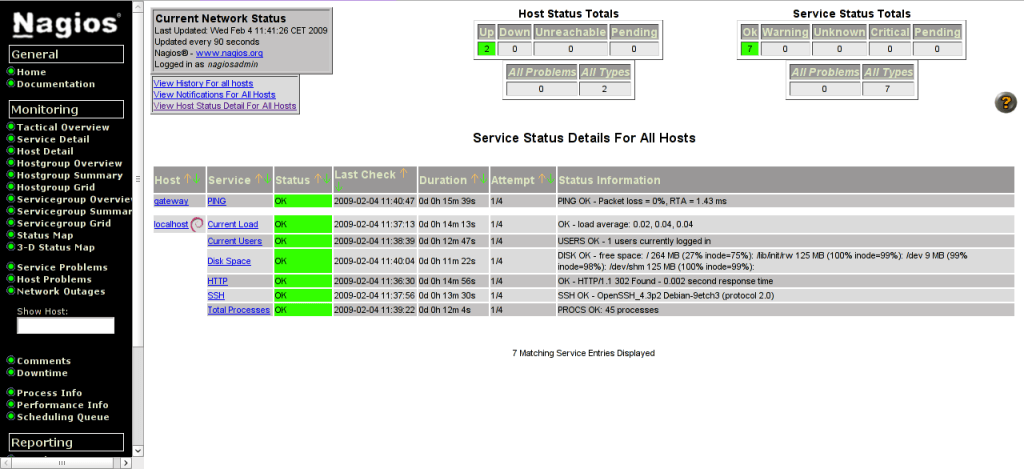Sort Service column descending with green arrow
Viewport: 1024px width, 469px height.
pos(266,179)
